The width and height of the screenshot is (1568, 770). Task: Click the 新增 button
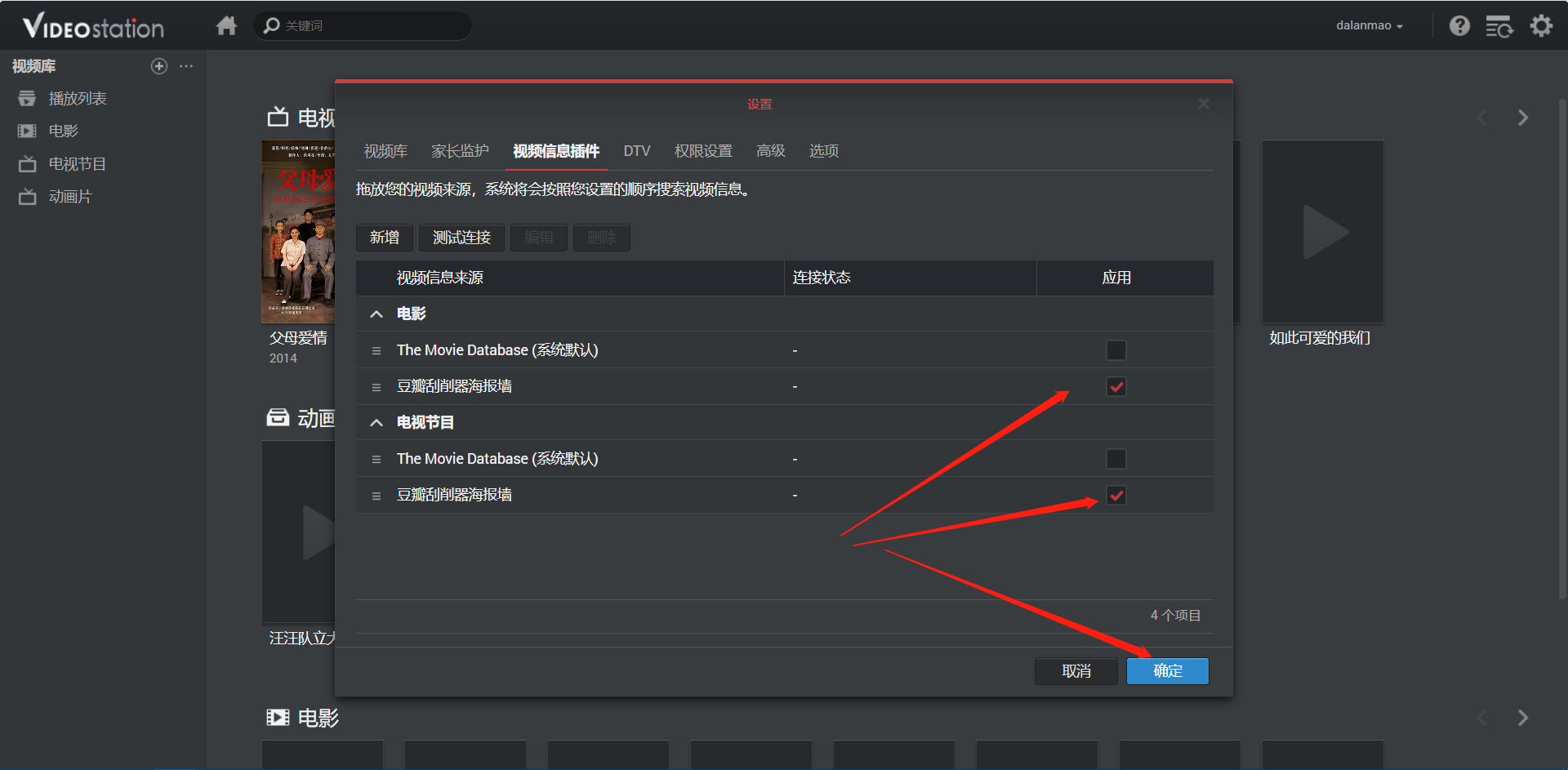(385, 238)
